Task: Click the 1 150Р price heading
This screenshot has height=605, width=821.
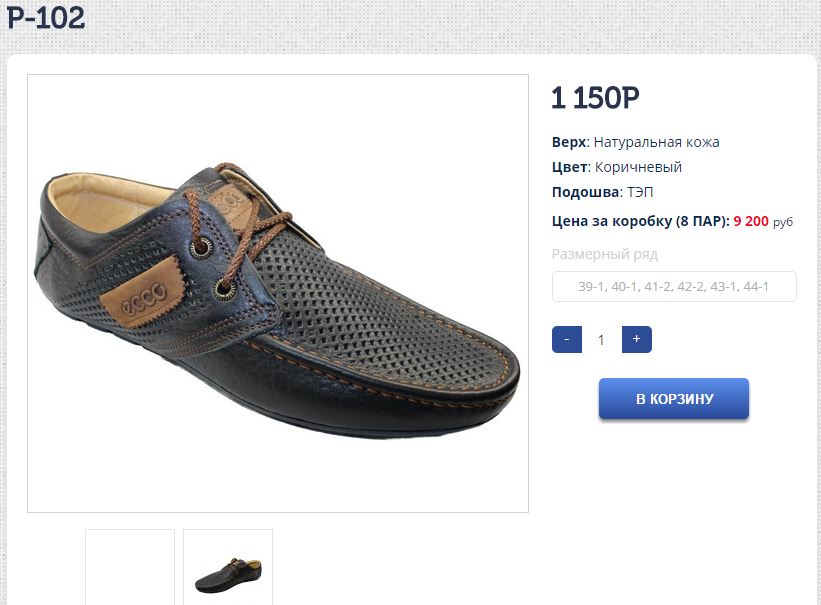Action: pos(595,98)
